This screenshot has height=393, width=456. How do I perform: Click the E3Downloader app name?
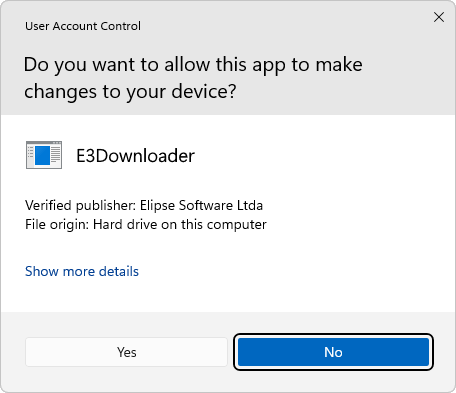tap(135, 156)
